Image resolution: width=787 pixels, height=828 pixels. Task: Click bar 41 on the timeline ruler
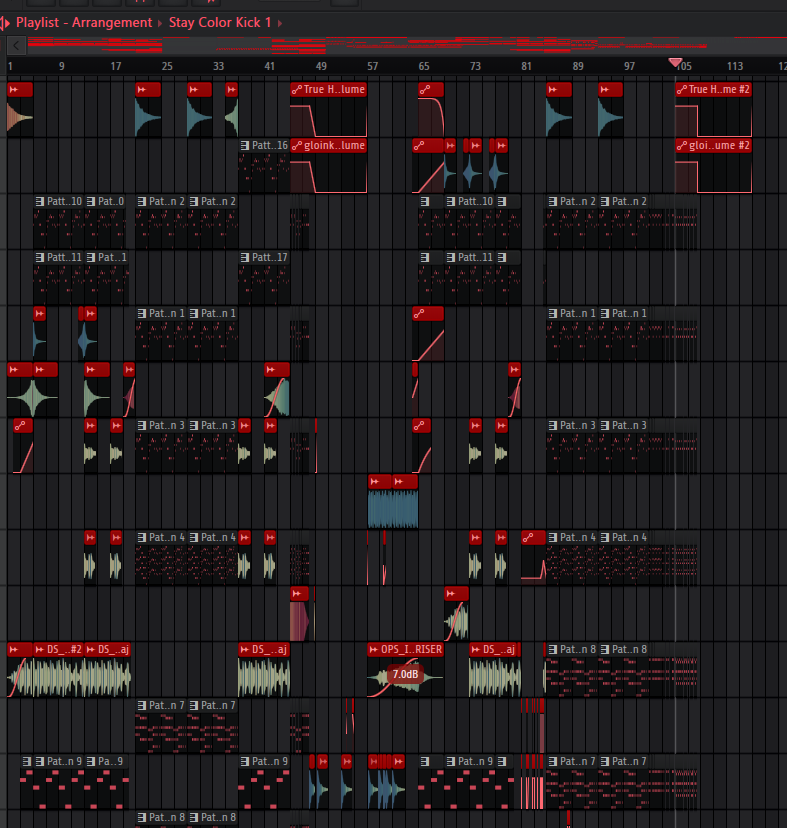click(x=269, y=67)
